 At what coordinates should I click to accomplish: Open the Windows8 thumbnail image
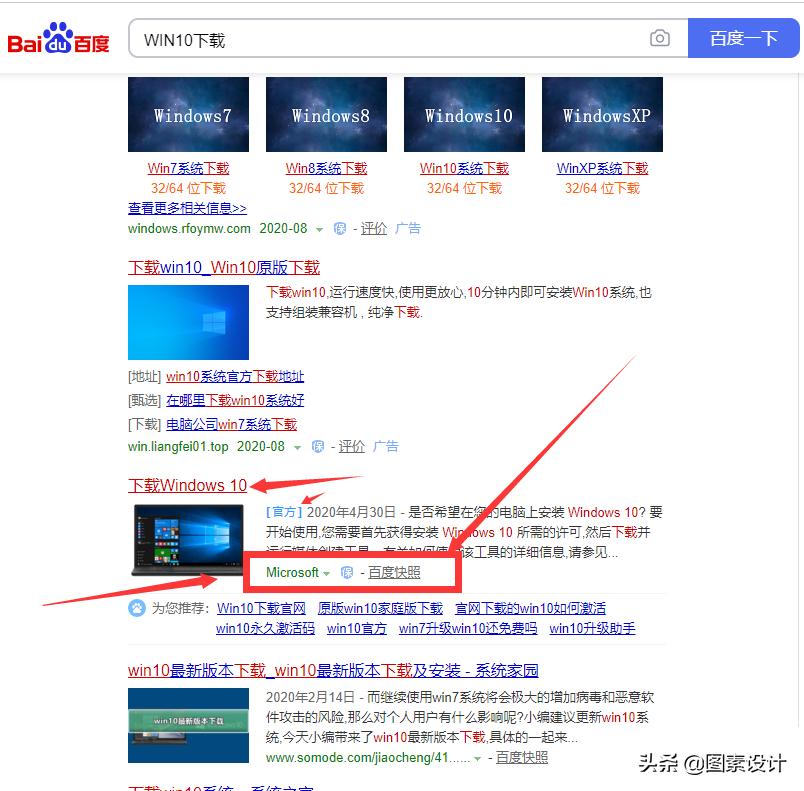click(326, 114)
